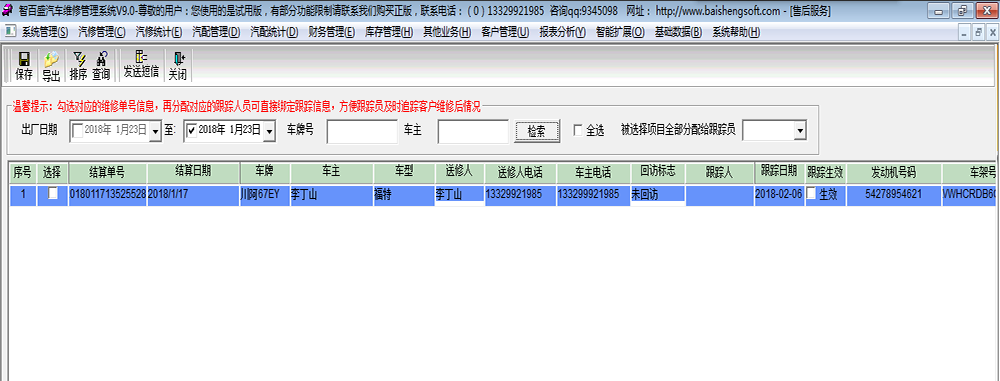The height and width of the screenshot is (381, 1000).
Task: Check the 选择 box in row 1
Action: 53,193
